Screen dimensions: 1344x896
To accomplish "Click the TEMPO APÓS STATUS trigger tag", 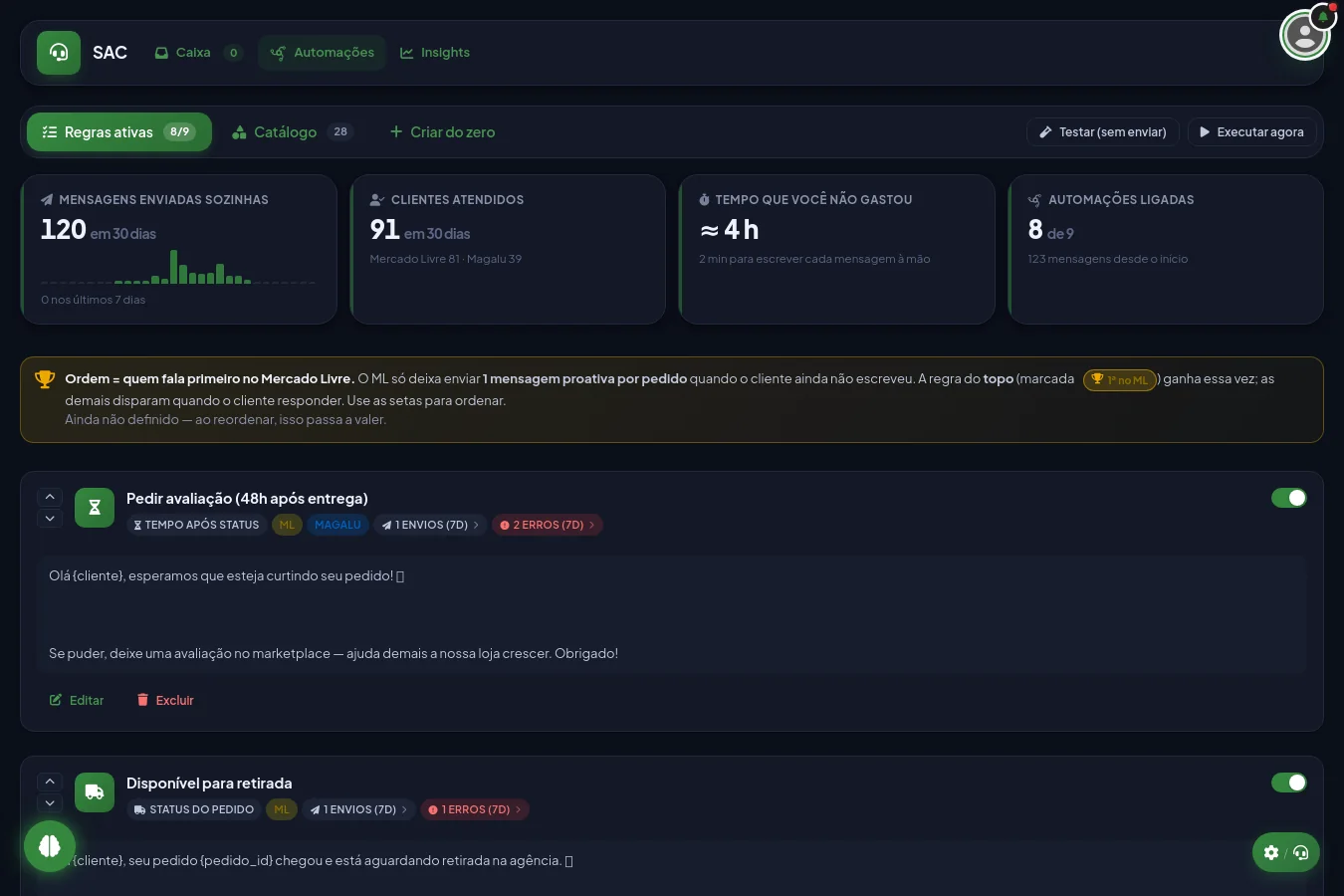I will [196, 525].
